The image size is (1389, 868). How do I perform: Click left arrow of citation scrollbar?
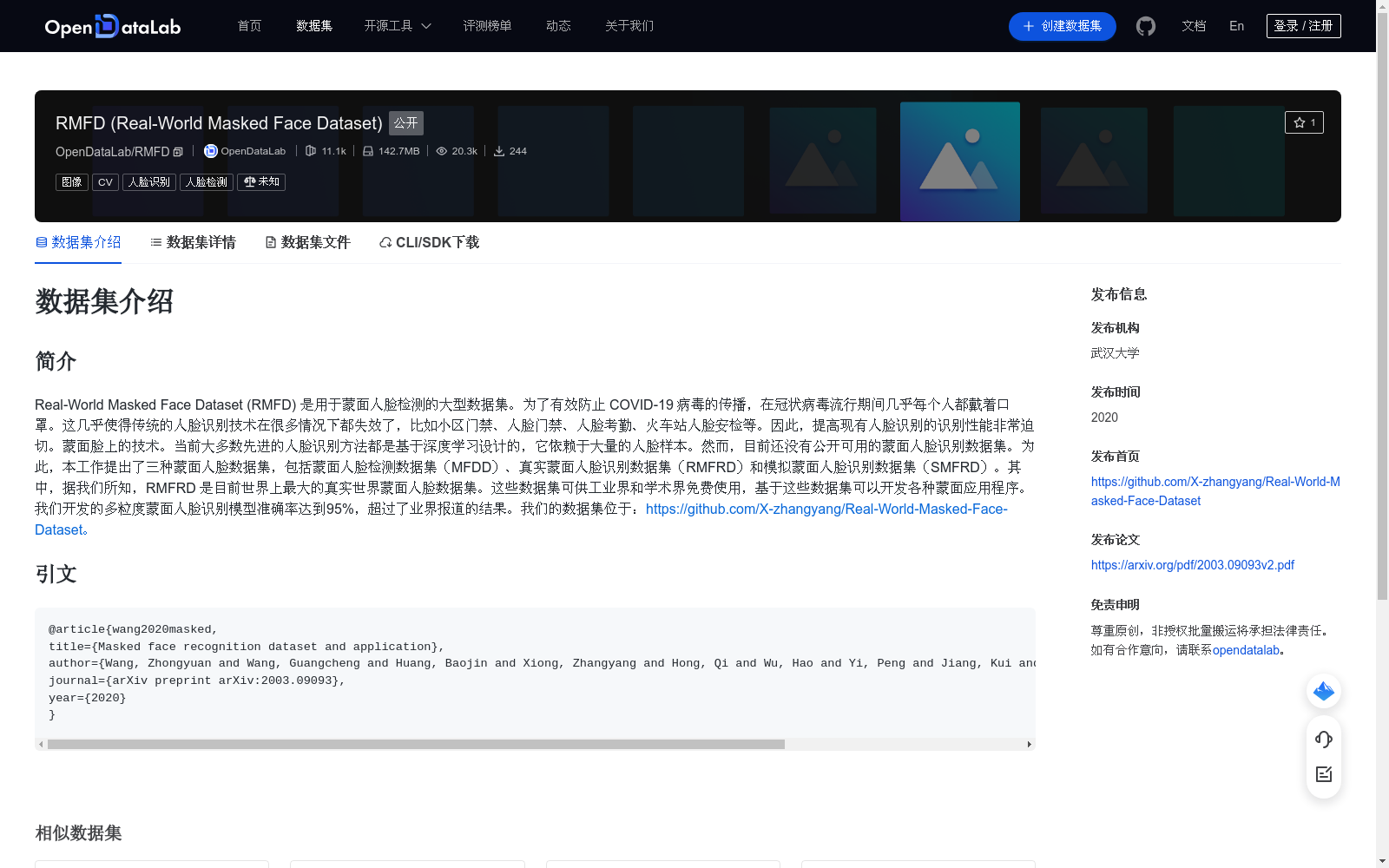tap(41, 744)
